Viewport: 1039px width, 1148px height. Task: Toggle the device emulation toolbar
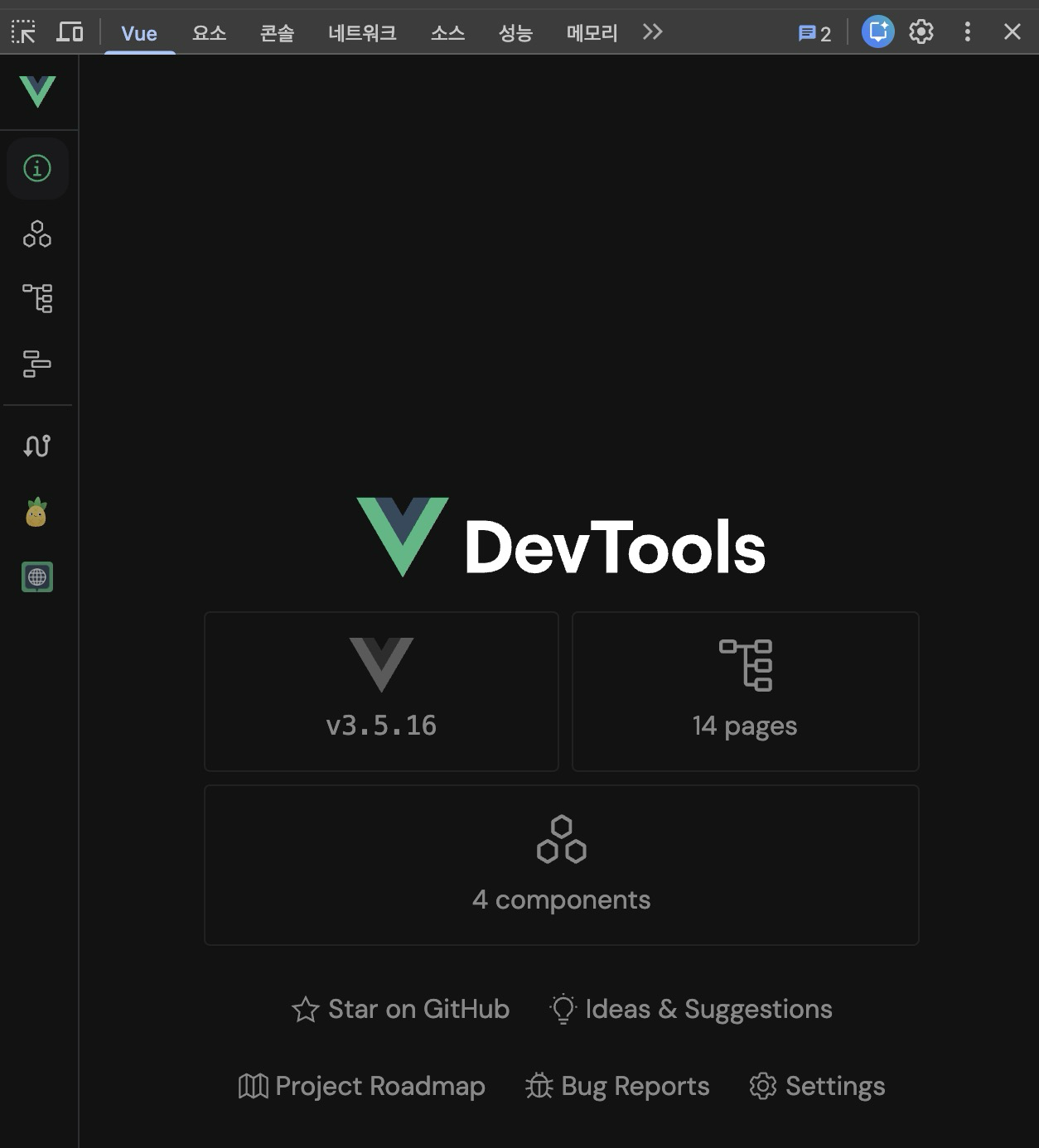click(71, 32)
